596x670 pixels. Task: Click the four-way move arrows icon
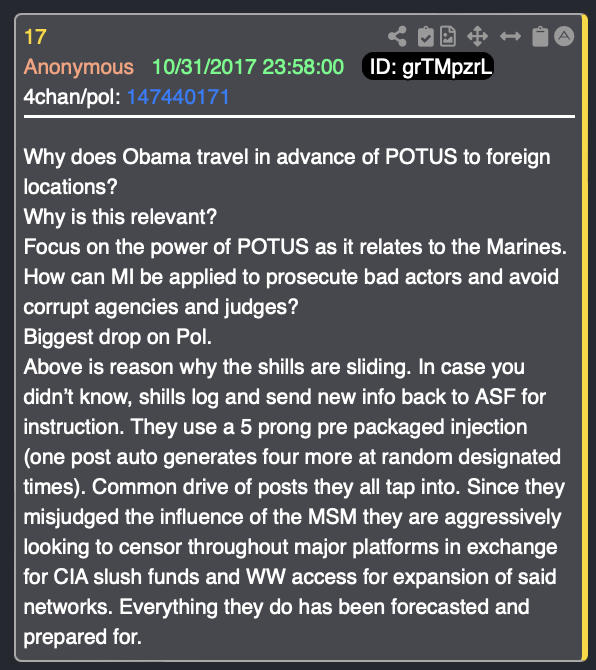point(477,36)
